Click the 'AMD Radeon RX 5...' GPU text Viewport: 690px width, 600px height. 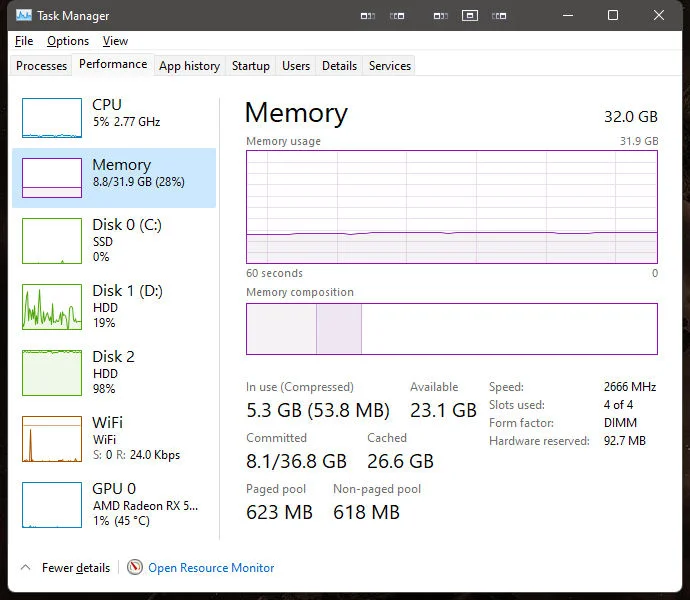[146, 506]
